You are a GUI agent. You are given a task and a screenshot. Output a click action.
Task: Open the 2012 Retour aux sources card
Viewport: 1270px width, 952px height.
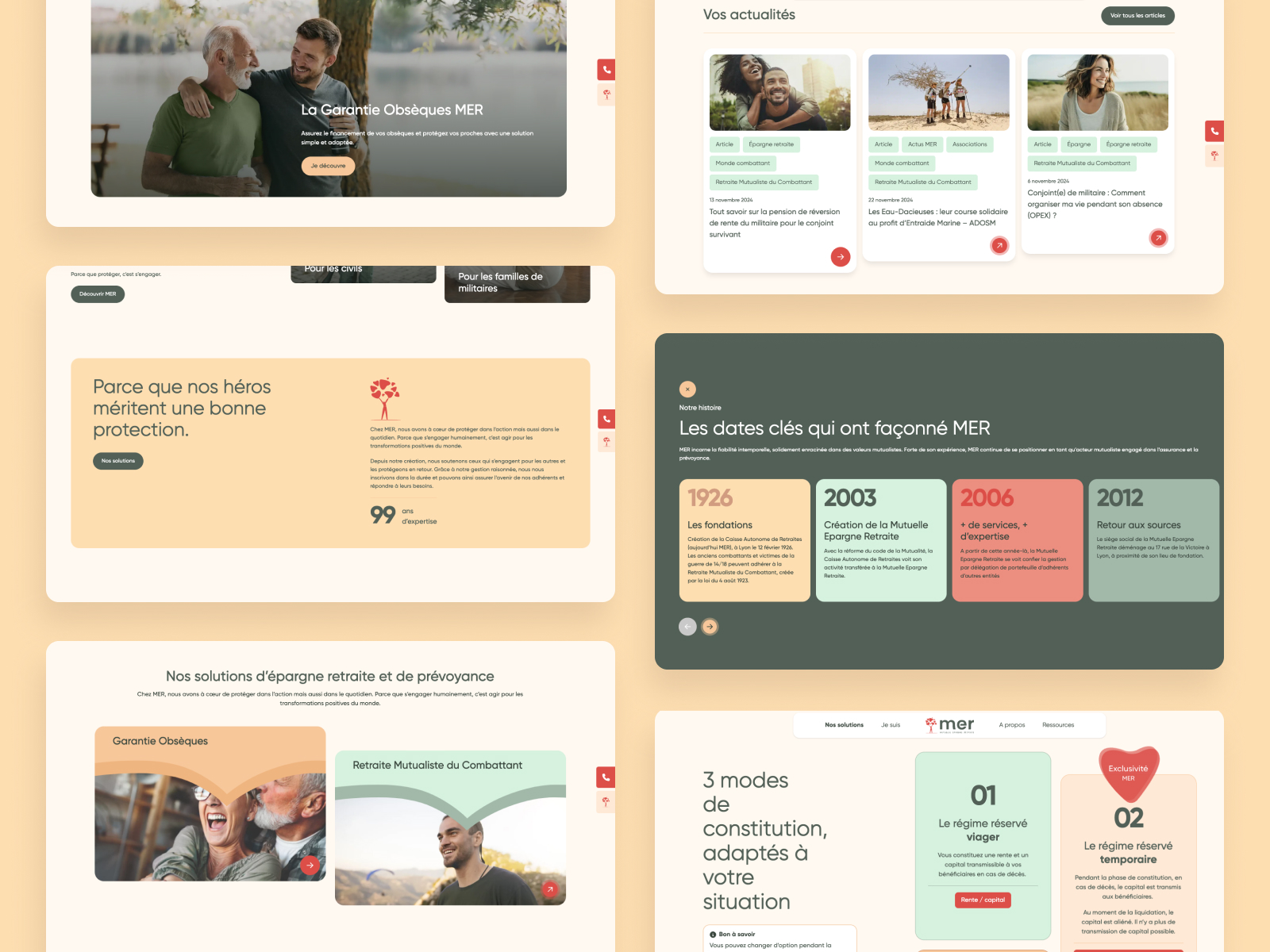click(x=1154, y=540)
